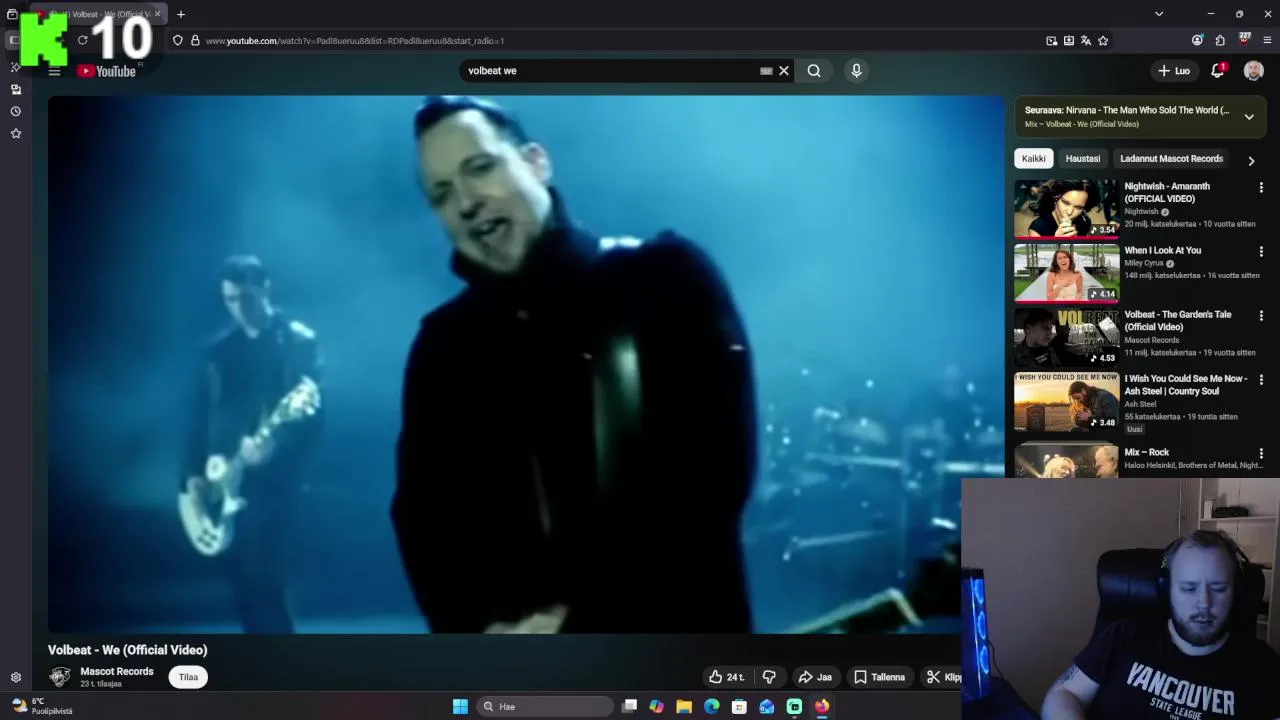This screenshot has height=720, width=1280.
Task: Click the 'volbeat we' search field
Action: coord(610,71)
